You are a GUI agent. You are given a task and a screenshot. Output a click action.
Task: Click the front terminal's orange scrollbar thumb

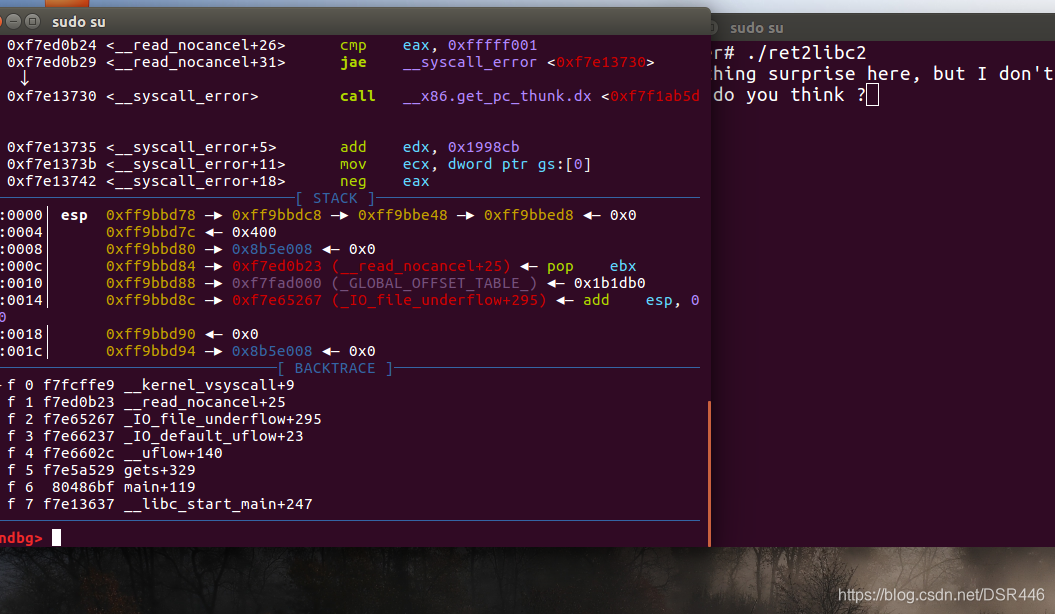click(x=709, y=473)
